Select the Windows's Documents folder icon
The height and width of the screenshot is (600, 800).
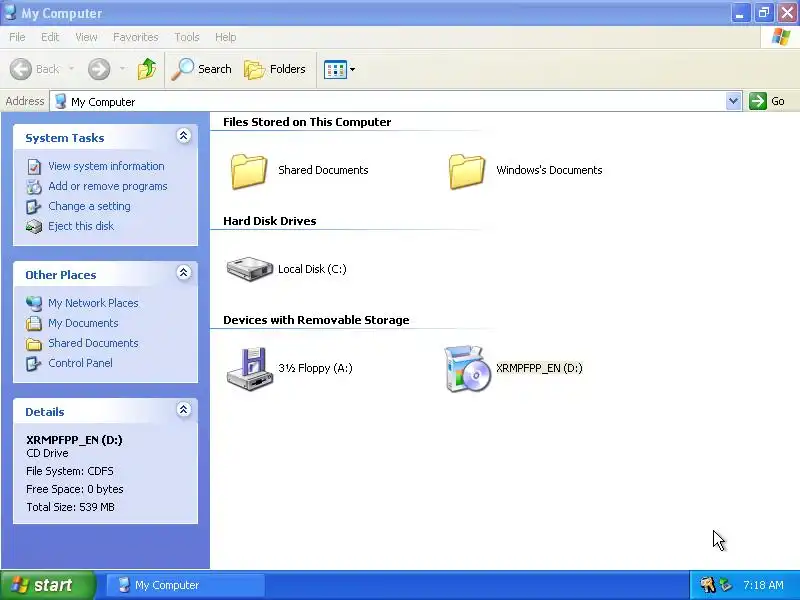point(467,171)
